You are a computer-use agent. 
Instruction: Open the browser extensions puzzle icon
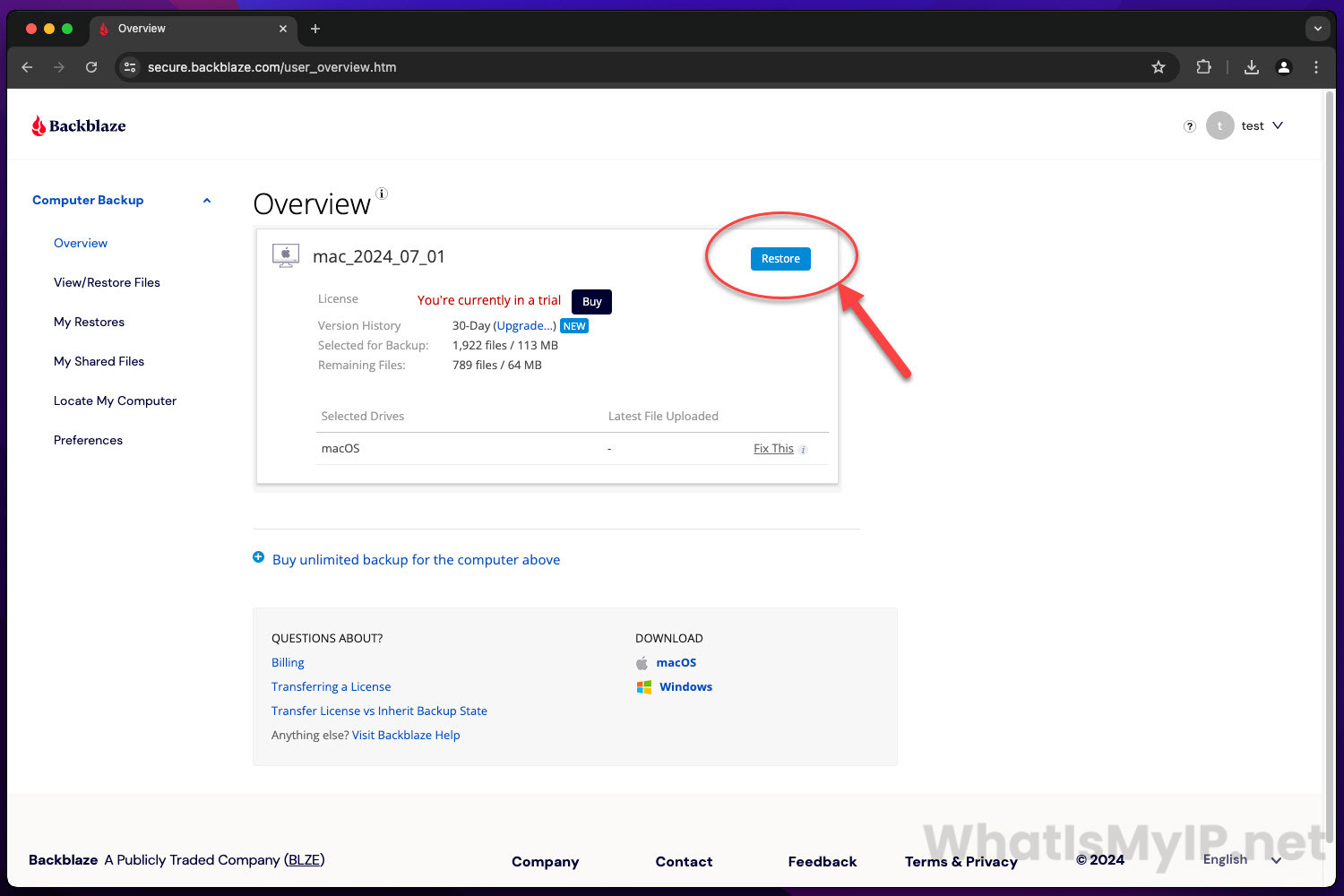1204,67
